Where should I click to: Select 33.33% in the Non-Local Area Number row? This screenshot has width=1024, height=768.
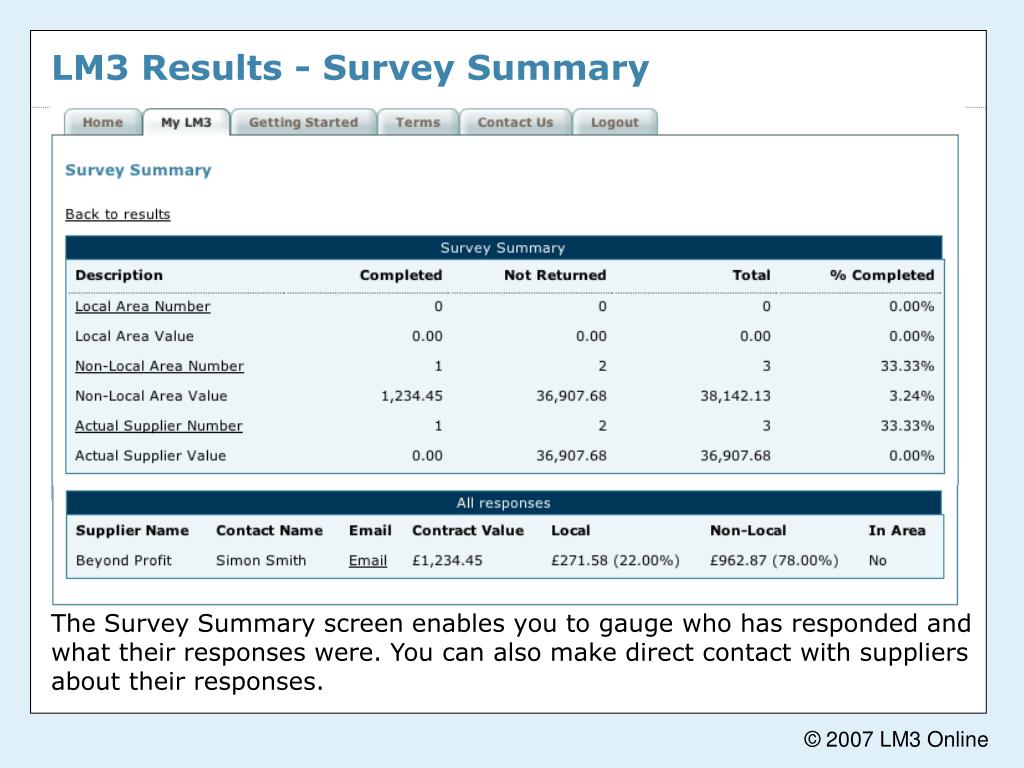907,366
